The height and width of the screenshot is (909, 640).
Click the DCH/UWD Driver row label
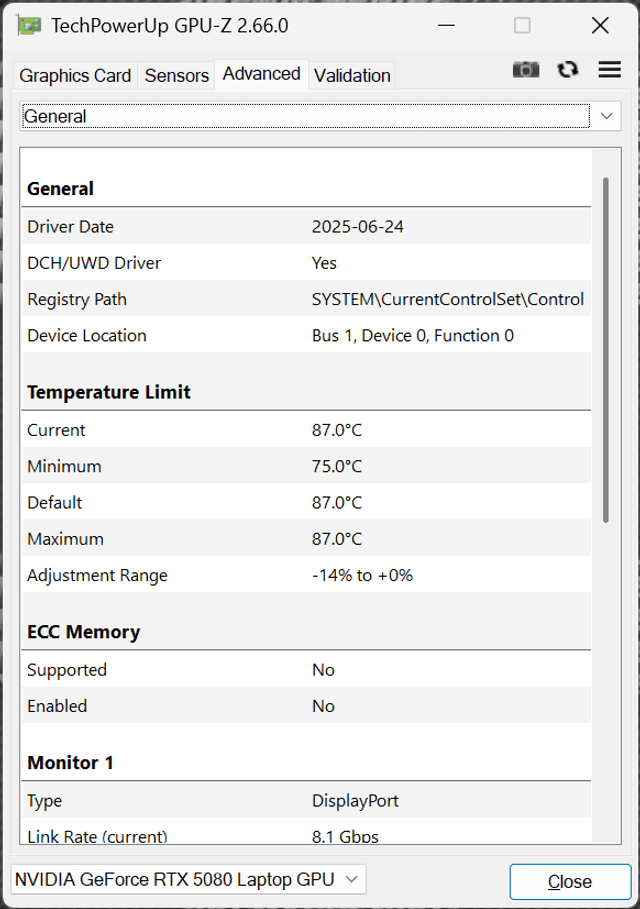pyautogui.click(x=94, y=263)
